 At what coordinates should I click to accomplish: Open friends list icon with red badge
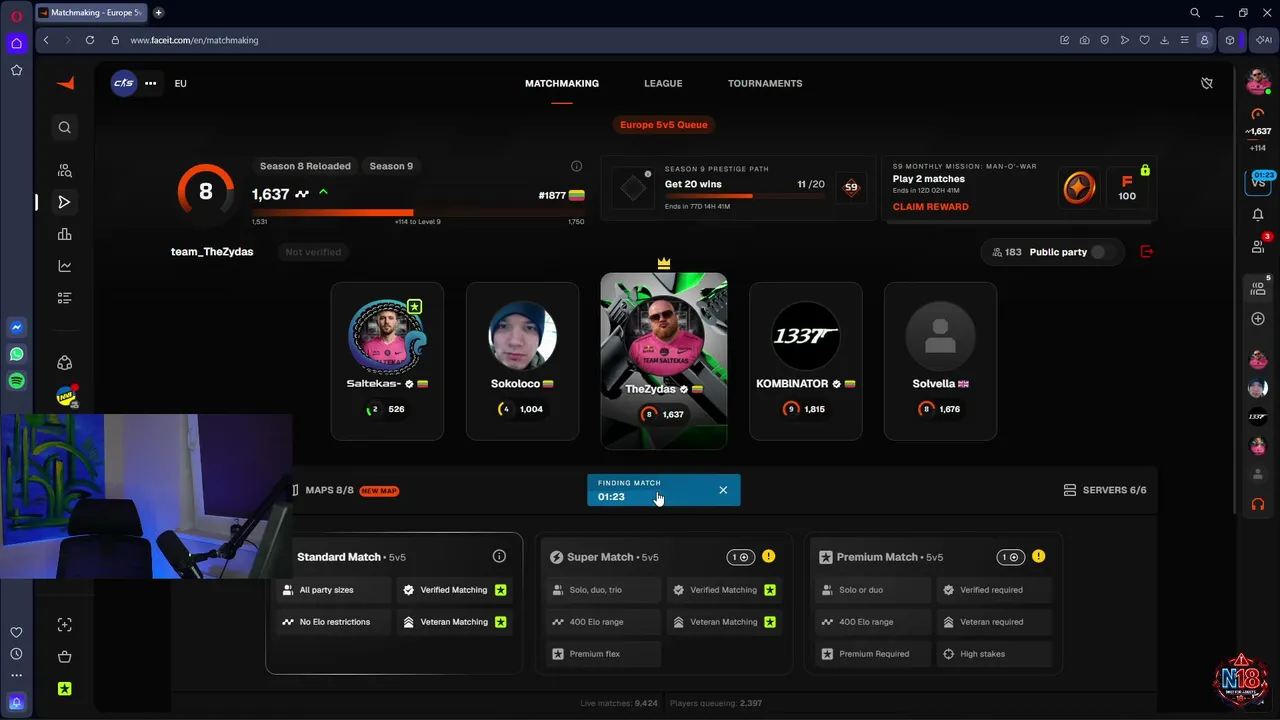tap(1258, 245)
